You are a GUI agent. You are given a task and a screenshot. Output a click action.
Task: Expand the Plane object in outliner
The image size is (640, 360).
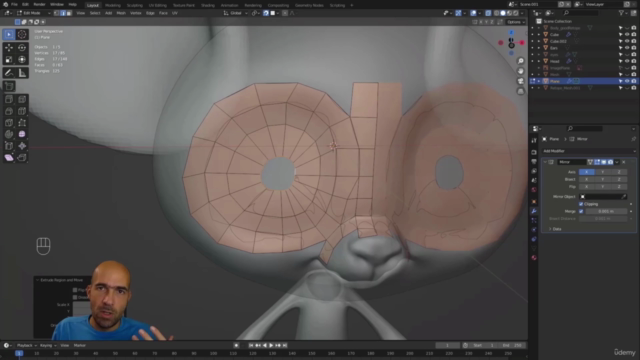[539, 81]
